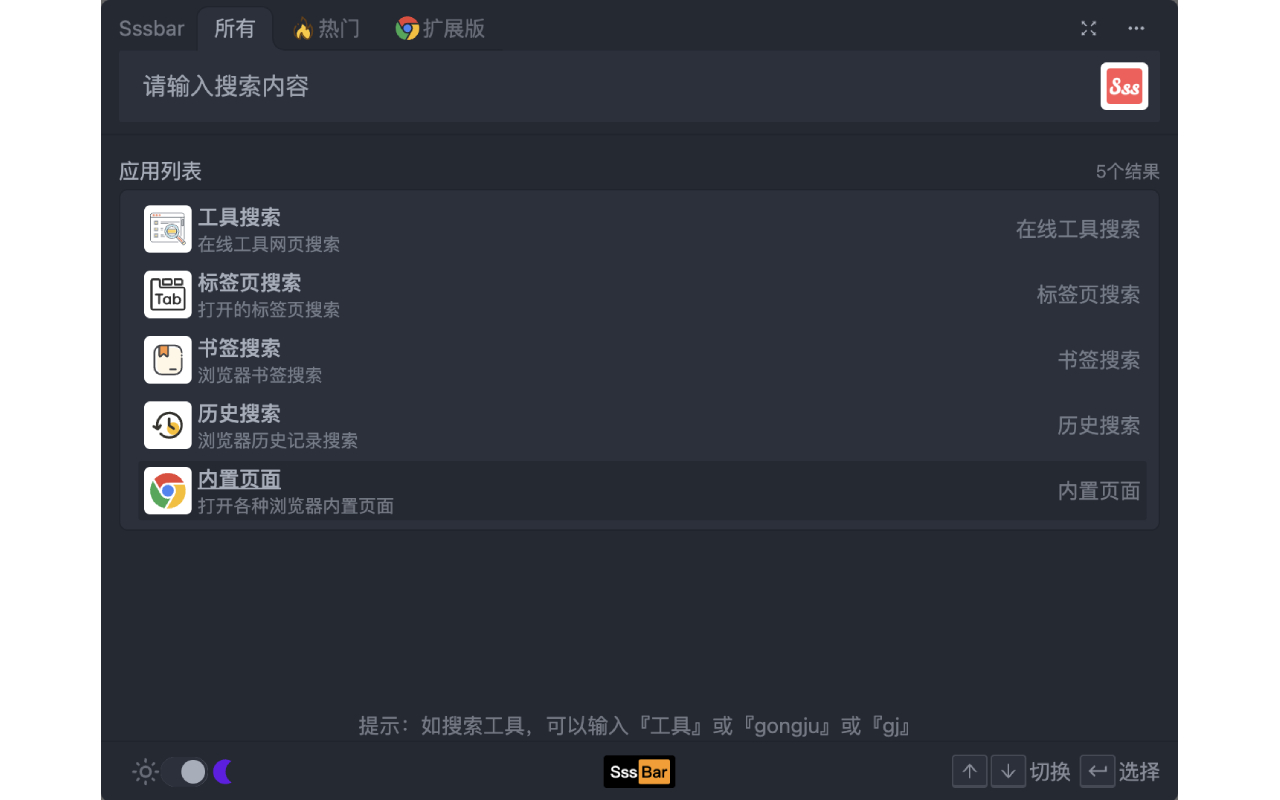Open the three-dot more options menu

tap(1136, 29)
